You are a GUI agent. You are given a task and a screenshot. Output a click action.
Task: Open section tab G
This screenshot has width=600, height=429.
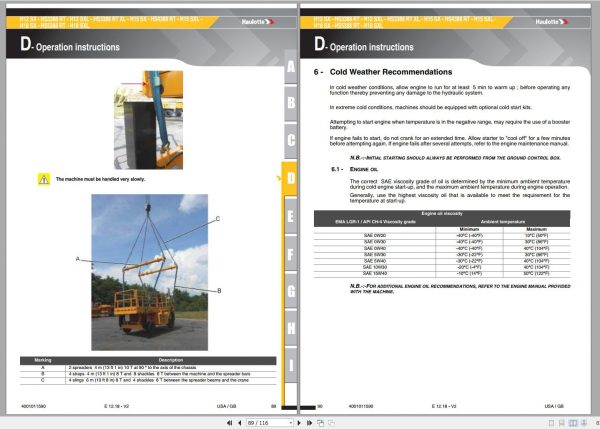point(291,291)
